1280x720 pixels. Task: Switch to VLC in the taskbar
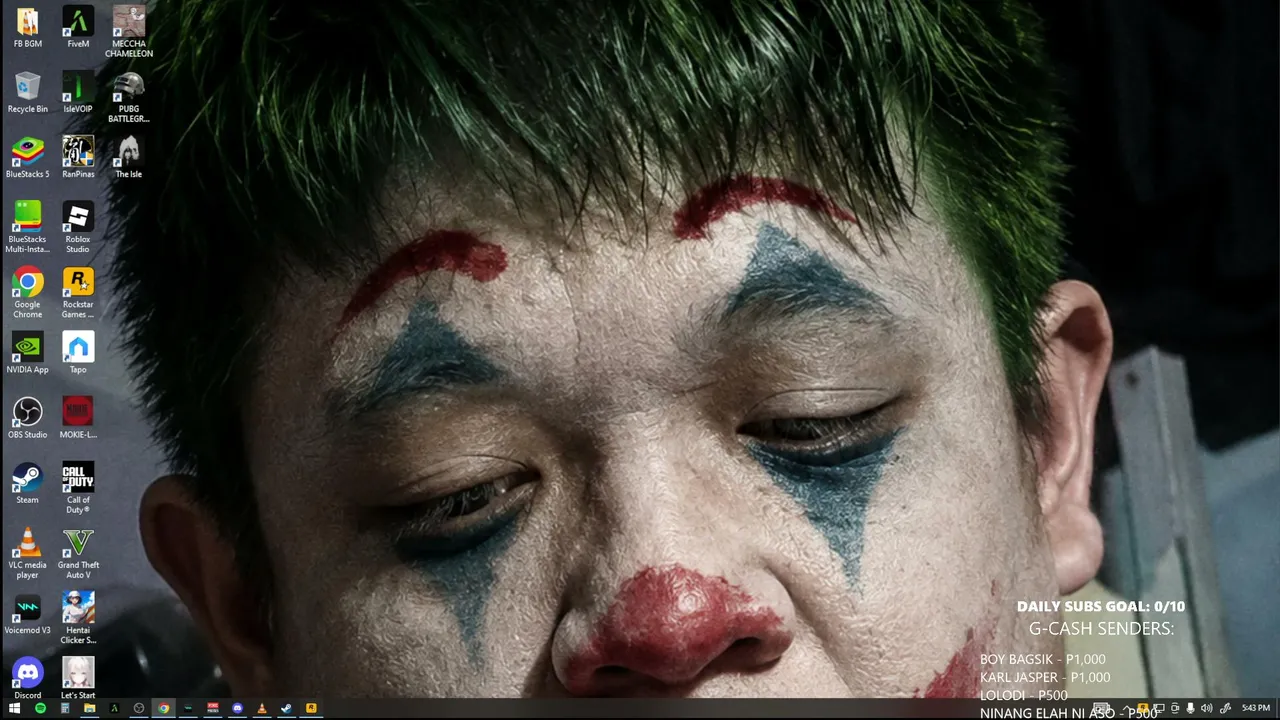click(262, 709)
